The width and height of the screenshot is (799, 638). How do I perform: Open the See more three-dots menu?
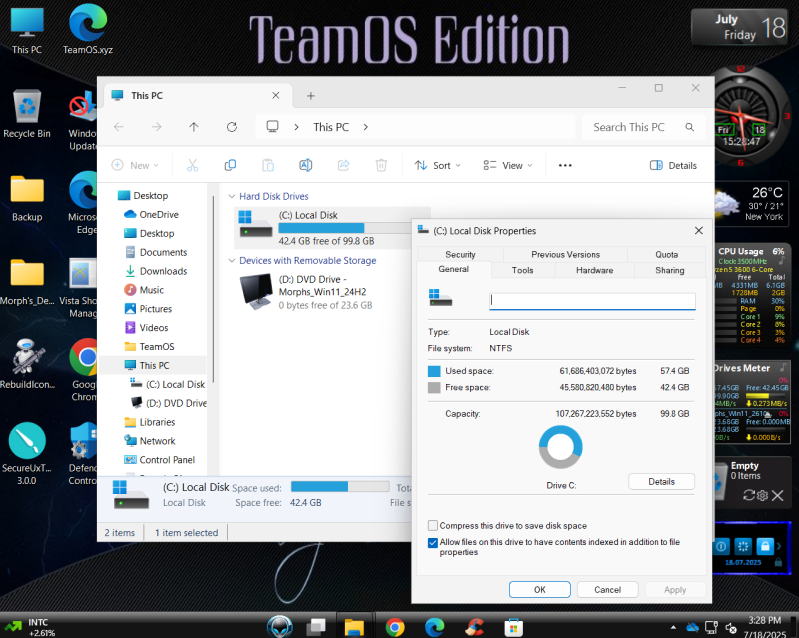coord(565,165)
